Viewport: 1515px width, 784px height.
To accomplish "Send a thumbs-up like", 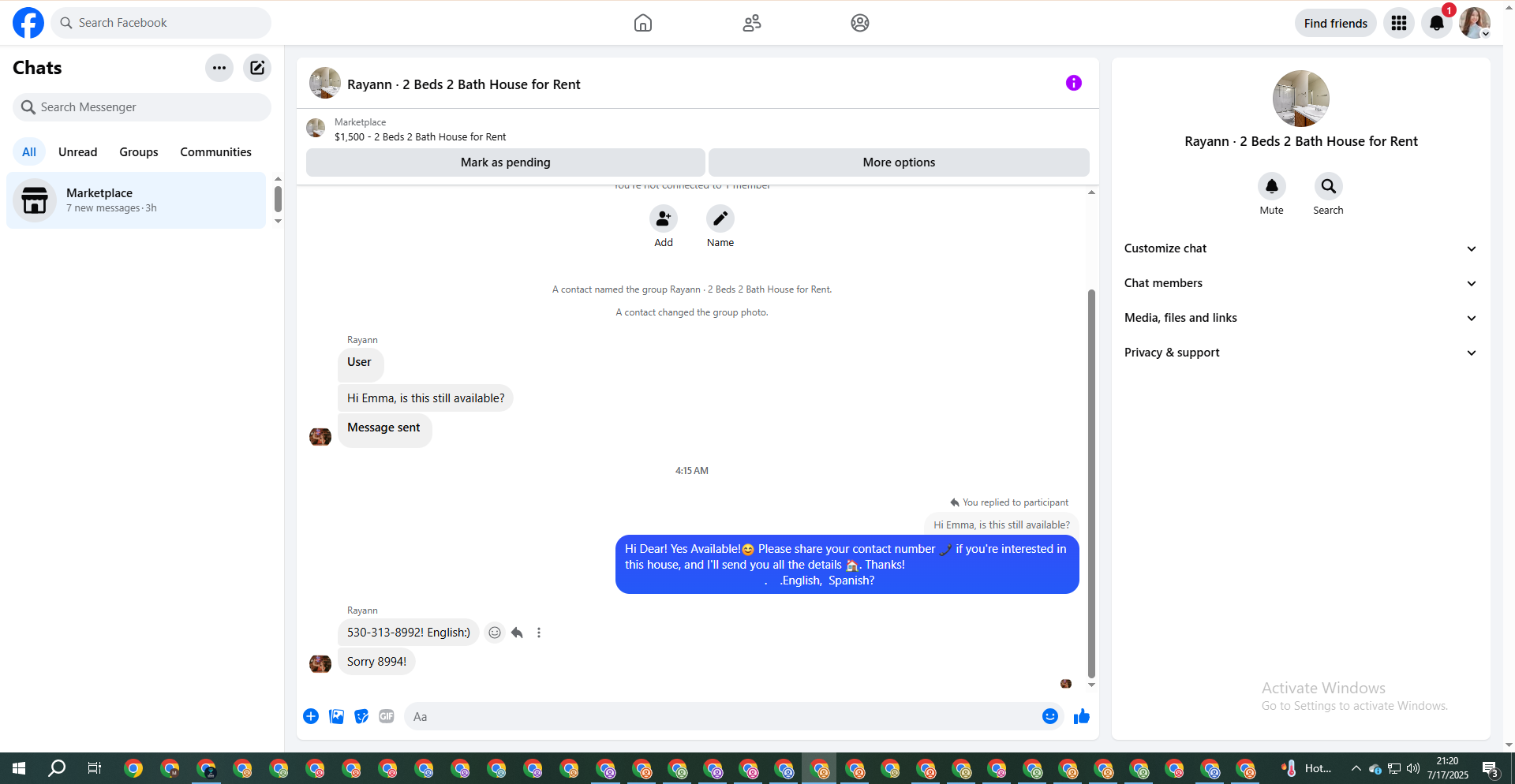I will click(1082, 716).
